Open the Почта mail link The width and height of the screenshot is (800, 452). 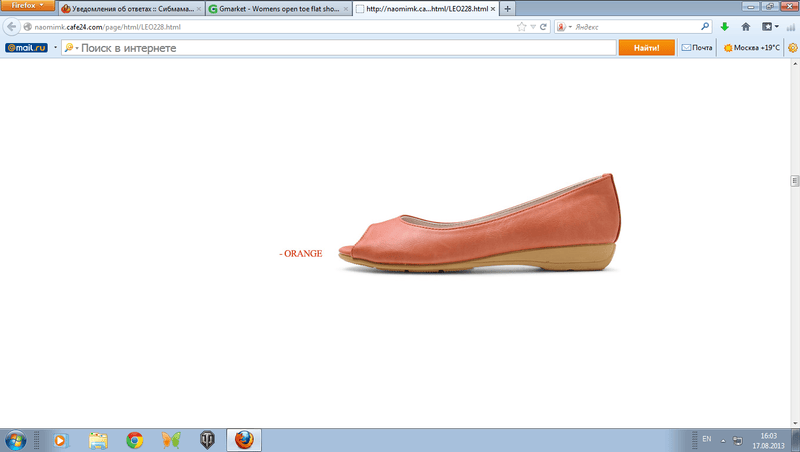(x=697, y=47)
